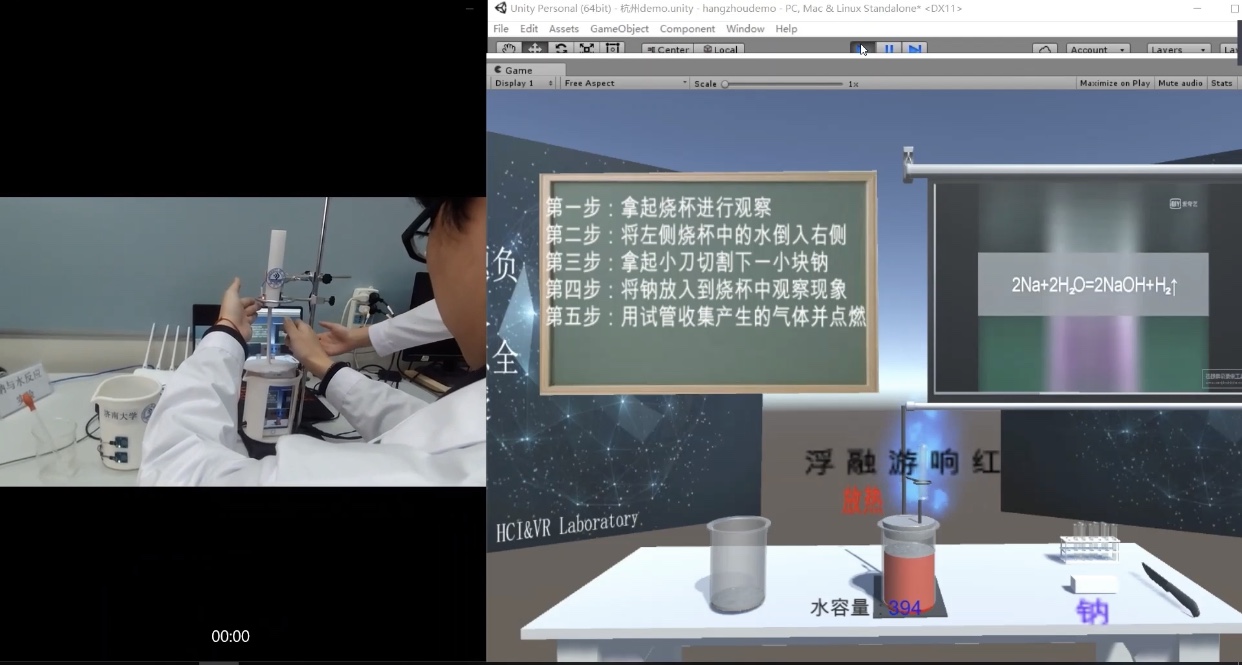Pause the running game
Screen dimensions: 1242x665
[x=889, y=49]
